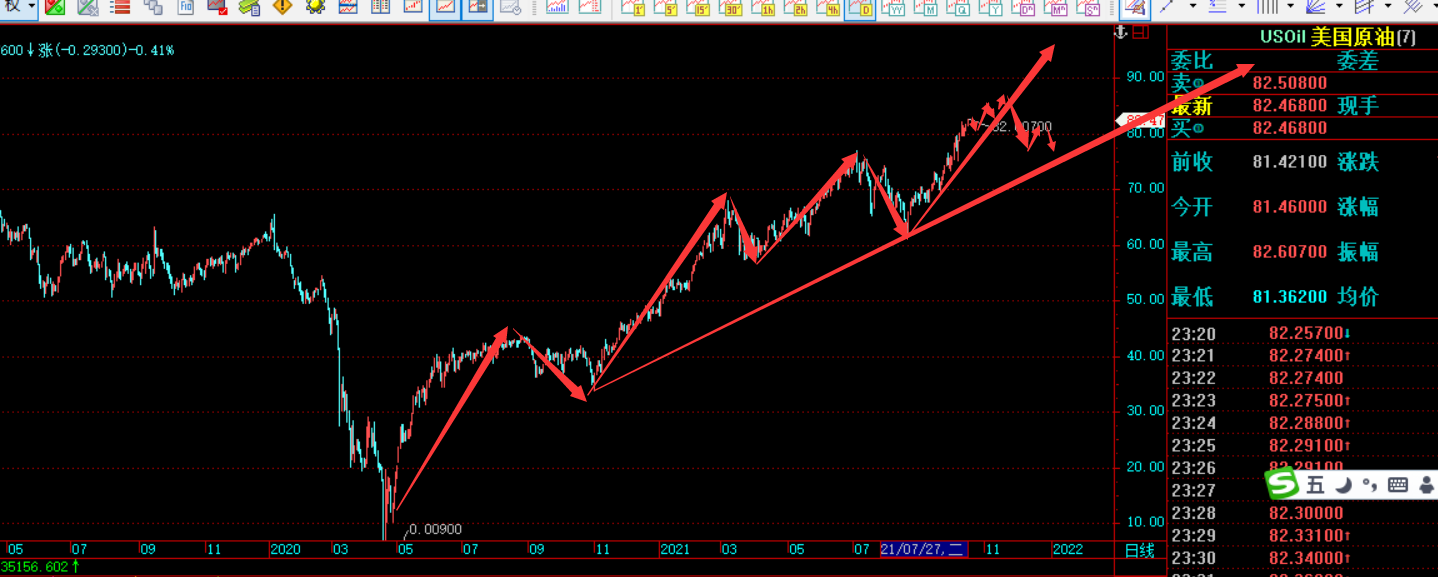
Task: Click the 日线 period label
Action: (1139, 550)
